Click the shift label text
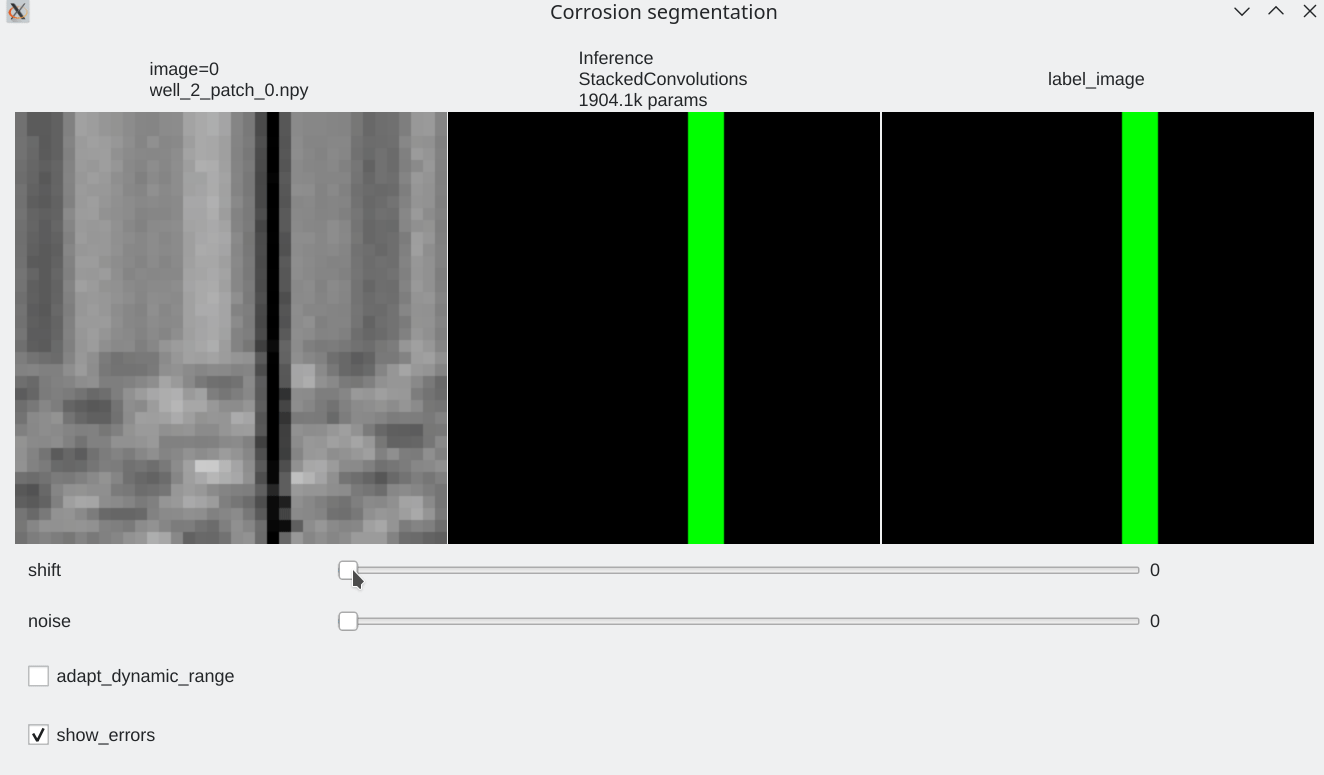Image resolution: width=1324 pixels, height=775 pixels. (44, 570)
